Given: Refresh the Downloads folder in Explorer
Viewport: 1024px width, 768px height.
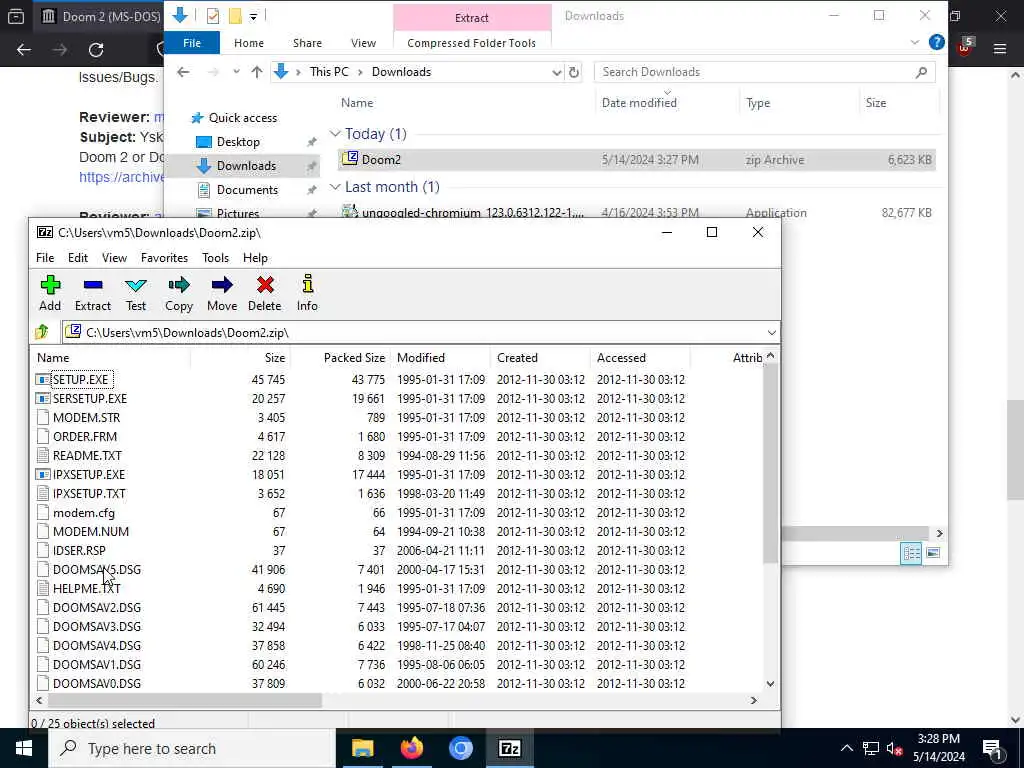Looking at the screenshot, I should (x=573, y=72).
